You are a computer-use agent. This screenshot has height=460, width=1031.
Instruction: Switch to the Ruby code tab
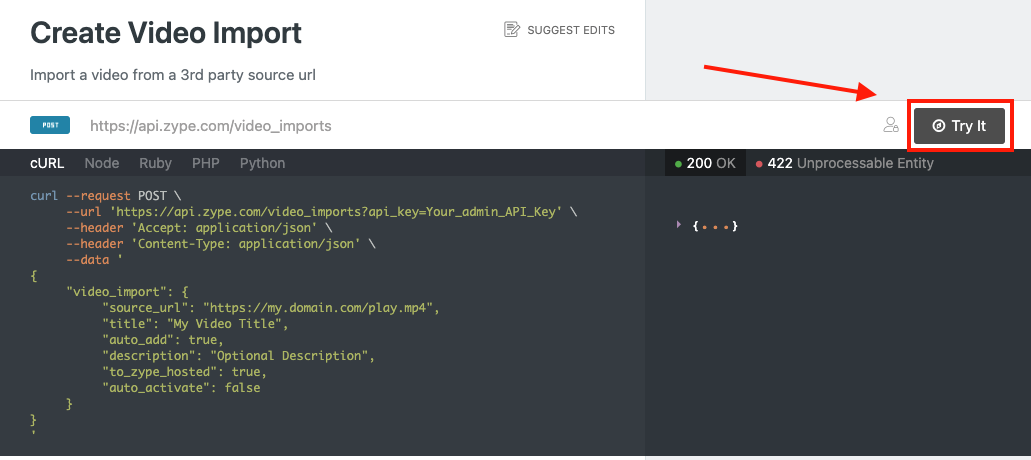(x=155, y=163)
